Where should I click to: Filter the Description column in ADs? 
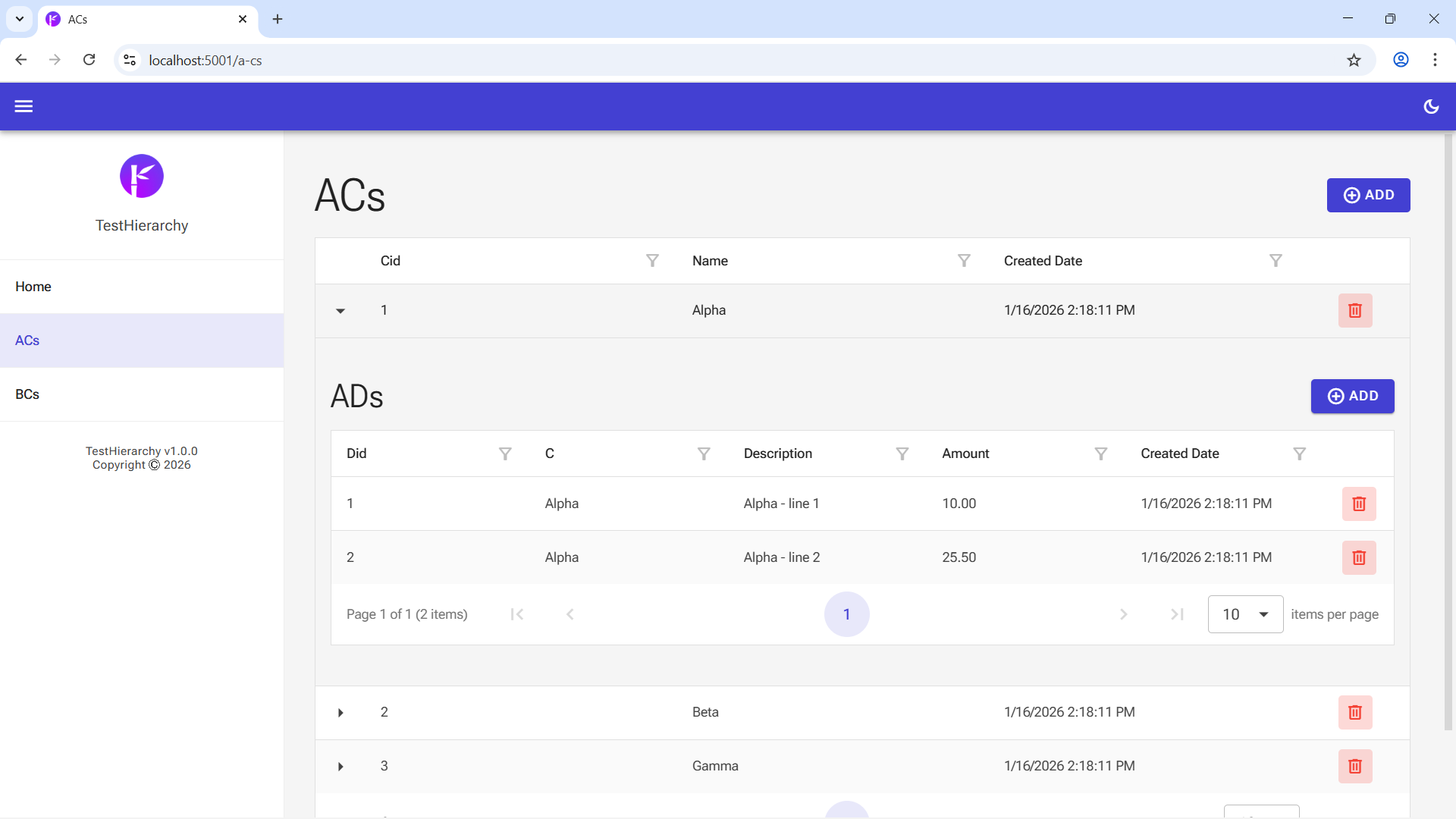pos(902,453)
